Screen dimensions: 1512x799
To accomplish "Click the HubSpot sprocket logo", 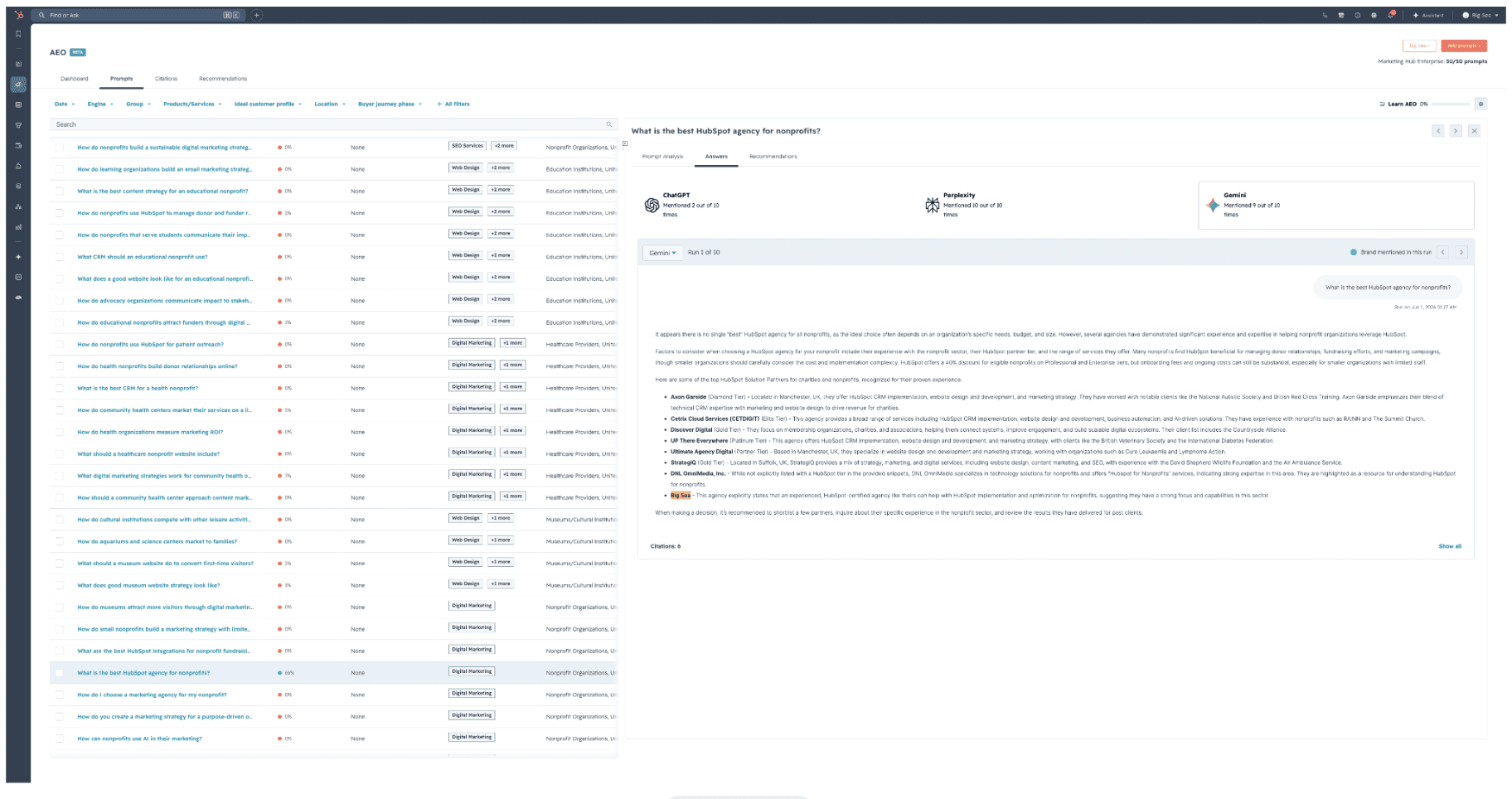I will (x=18, y=15).
